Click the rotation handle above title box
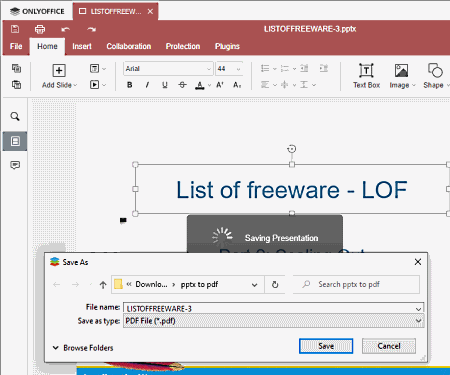The height and width of the screenshot is (375, 450). click(292, 149)
